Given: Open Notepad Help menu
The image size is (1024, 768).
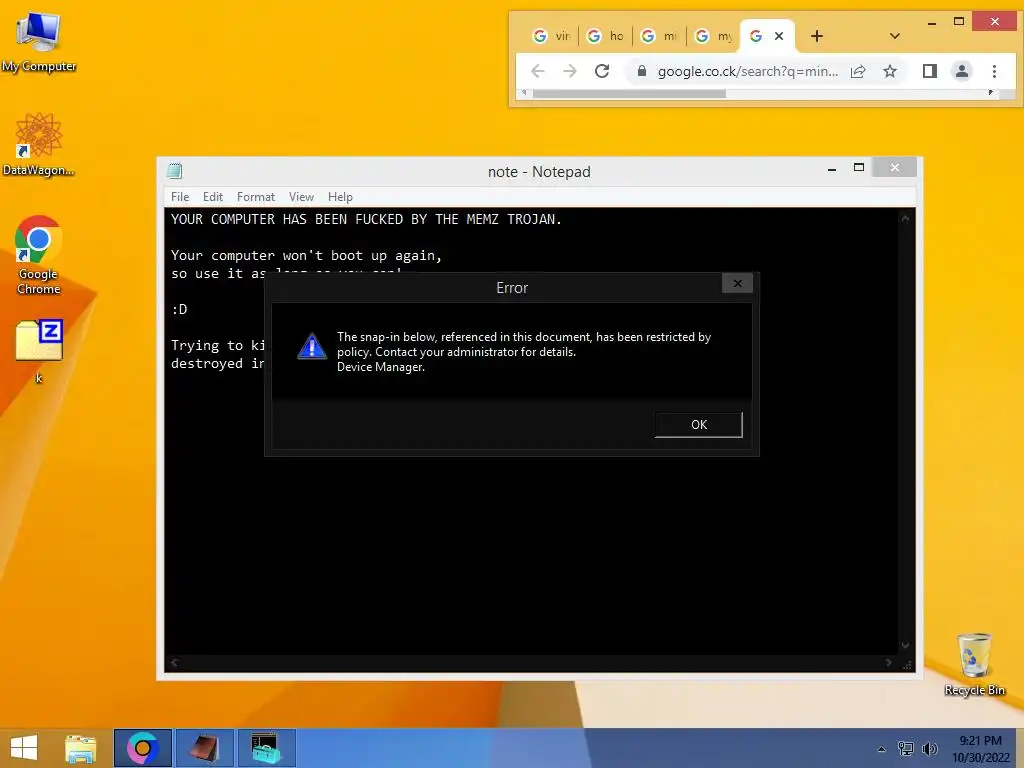Looking at the screenshot, I should click(340, 197).
